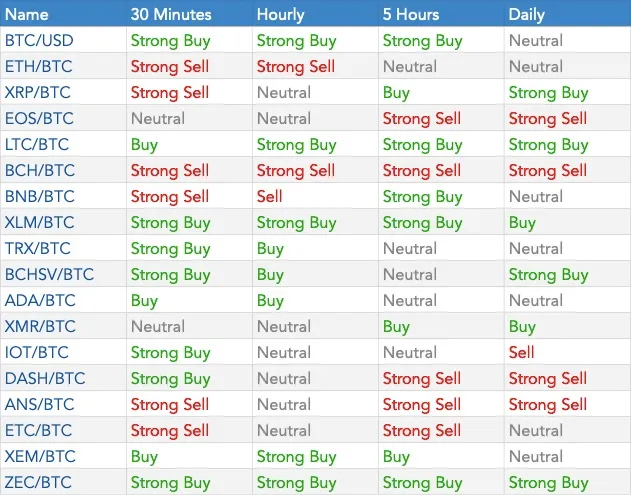Open the XEM/BTC pair
This screenshot has width=631, height=495.
[40, 456]
